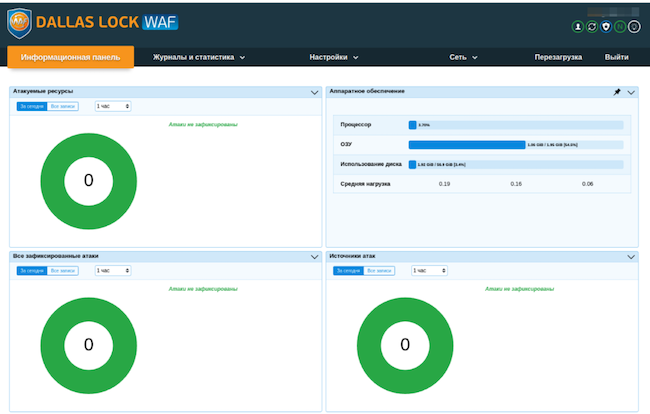This screenshot has height=414, width=650.
Task: Click the ОЗУ memory usage bar
Action: 516,145
